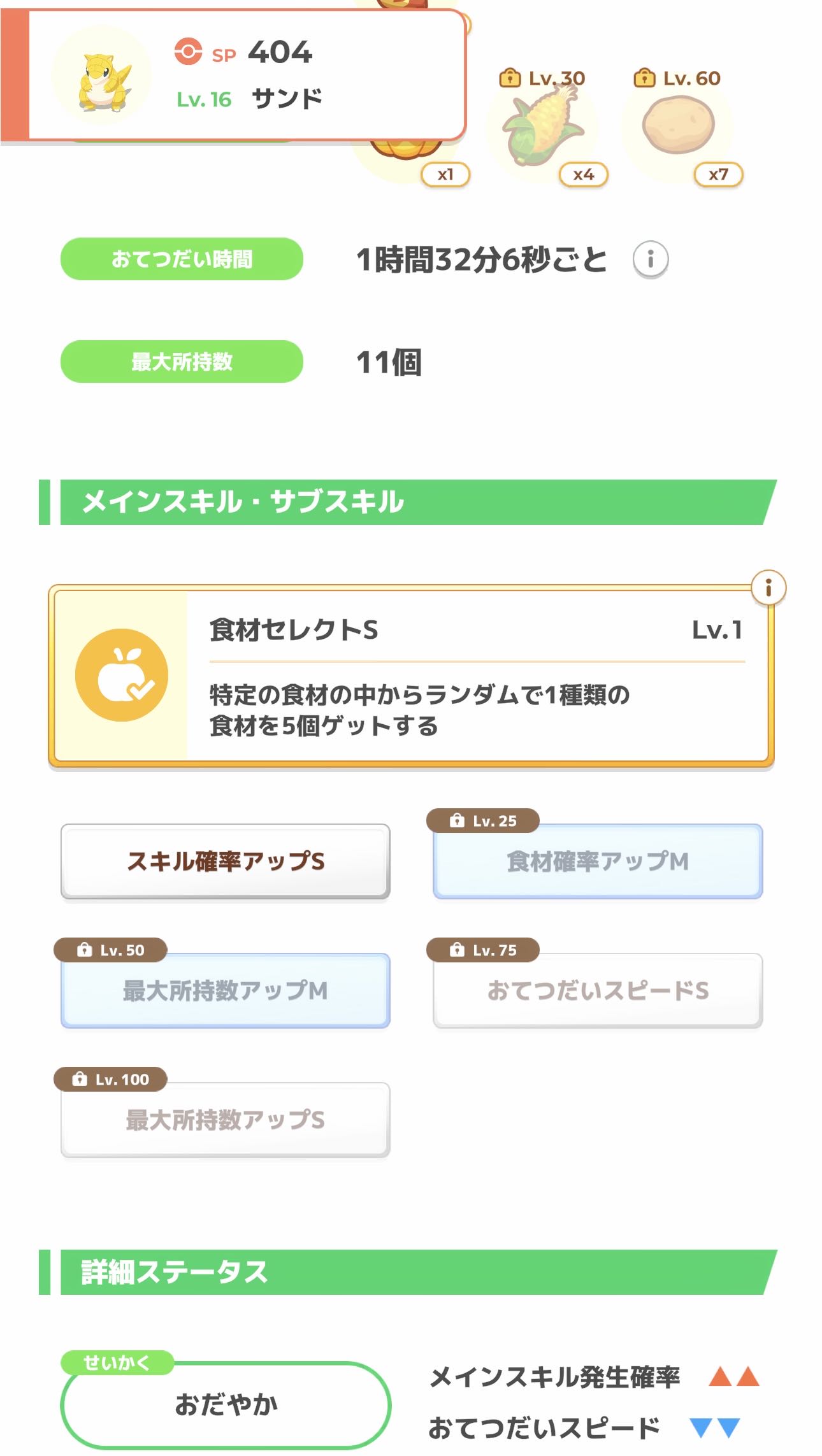Screen dimensions: 822x1456
Task: Select the スキル確率アップS sub skill
Action: pos(226,861)
